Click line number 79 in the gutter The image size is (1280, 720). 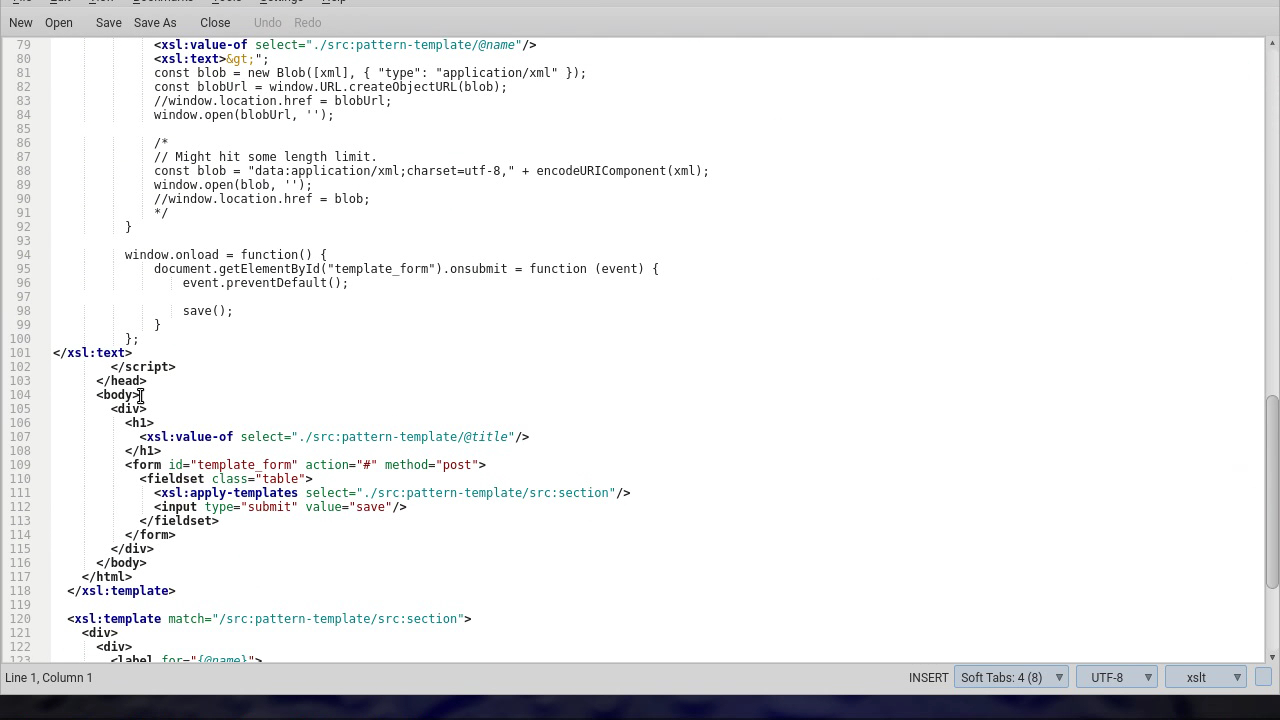[x=23, y=45]
